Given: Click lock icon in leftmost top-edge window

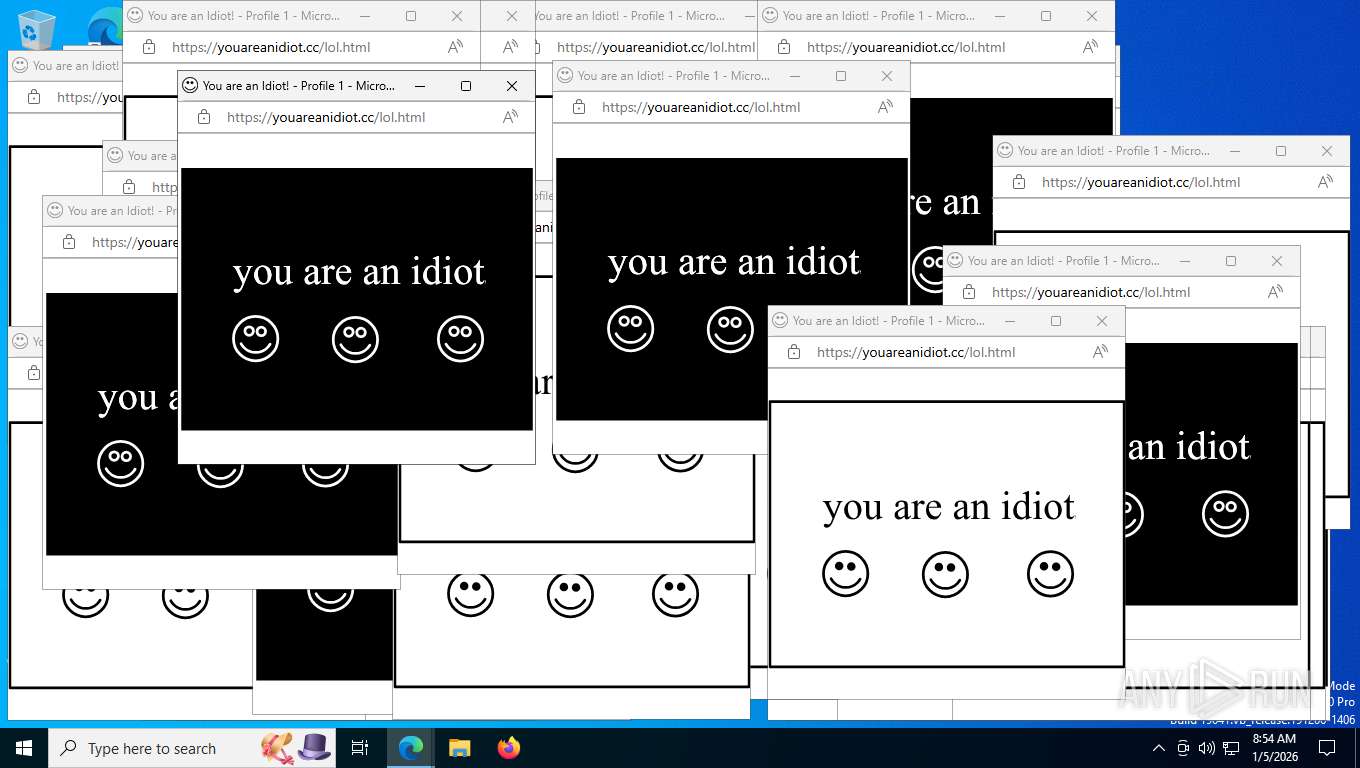Looking at the screenshot, I should pyautogui.click(x=149, y=47).
